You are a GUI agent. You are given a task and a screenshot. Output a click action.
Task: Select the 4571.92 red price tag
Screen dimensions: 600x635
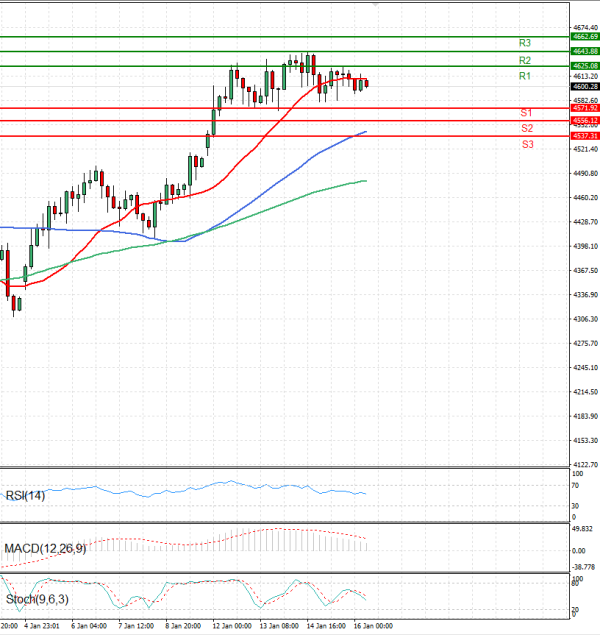coord(585,108)
